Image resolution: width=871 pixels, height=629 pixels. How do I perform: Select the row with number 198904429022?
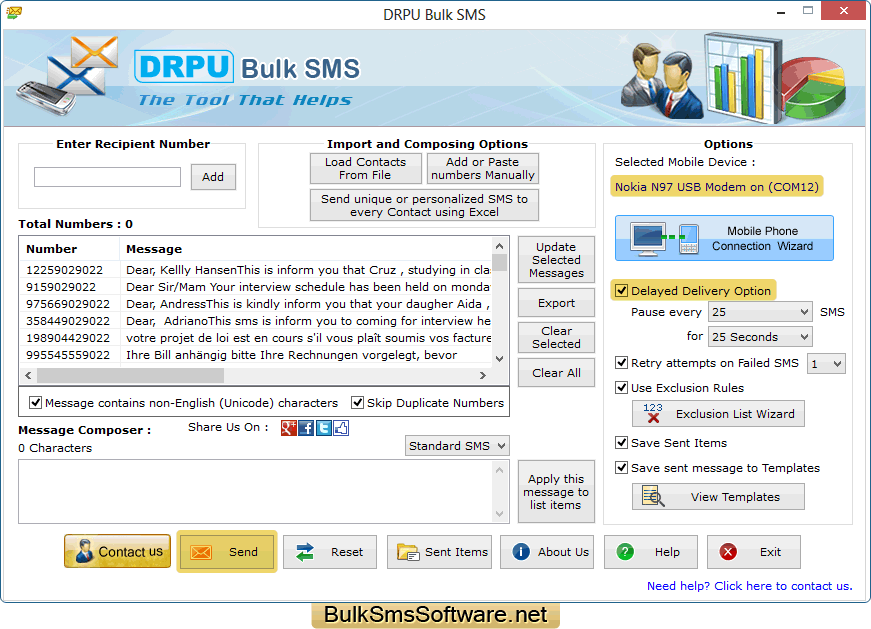click(256, 338)
